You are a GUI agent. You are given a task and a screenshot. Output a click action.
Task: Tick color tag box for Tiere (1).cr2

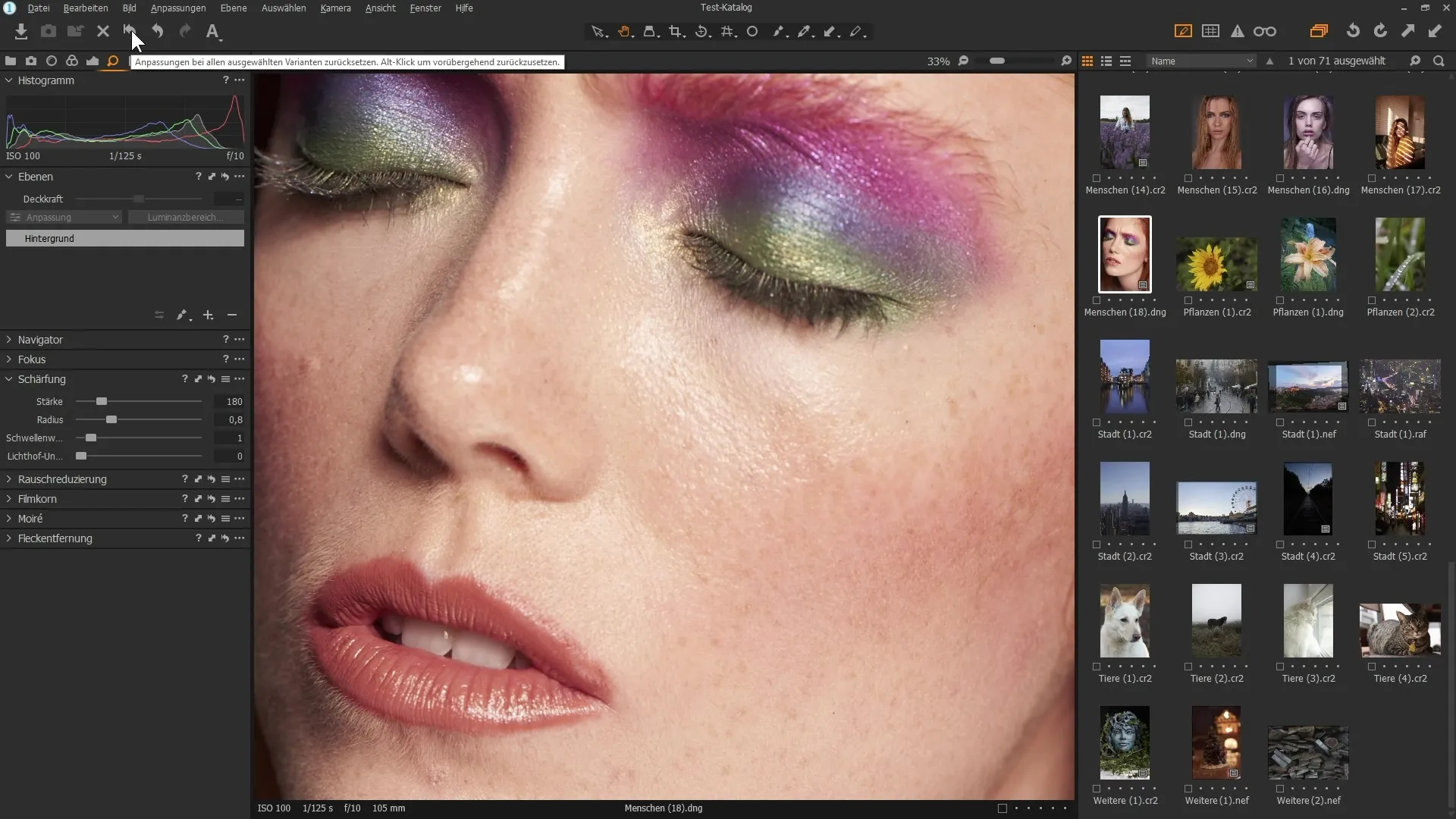(x=1097, y=667)
